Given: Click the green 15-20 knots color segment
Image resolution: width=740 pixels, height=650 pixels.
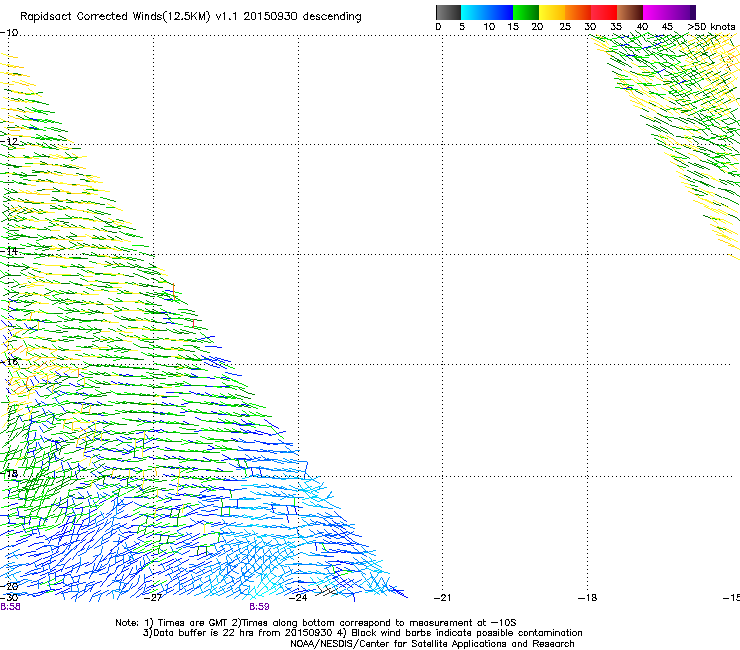Looking at the screenshot, I should click(x=526, y=12).
